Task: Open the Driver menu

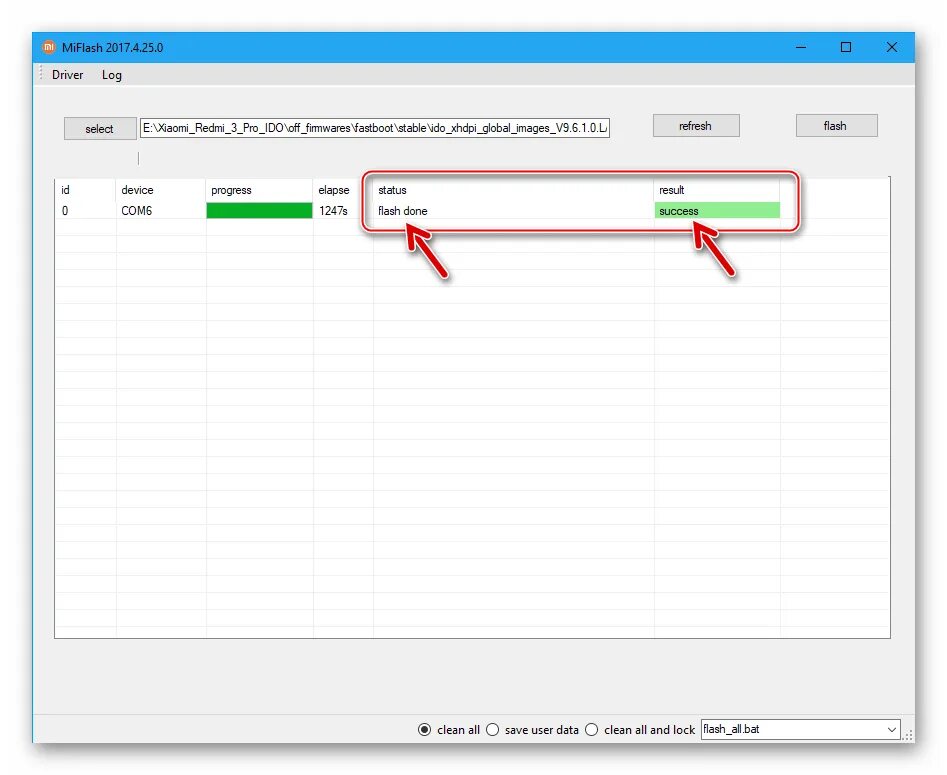Action: tap(68, 75)
